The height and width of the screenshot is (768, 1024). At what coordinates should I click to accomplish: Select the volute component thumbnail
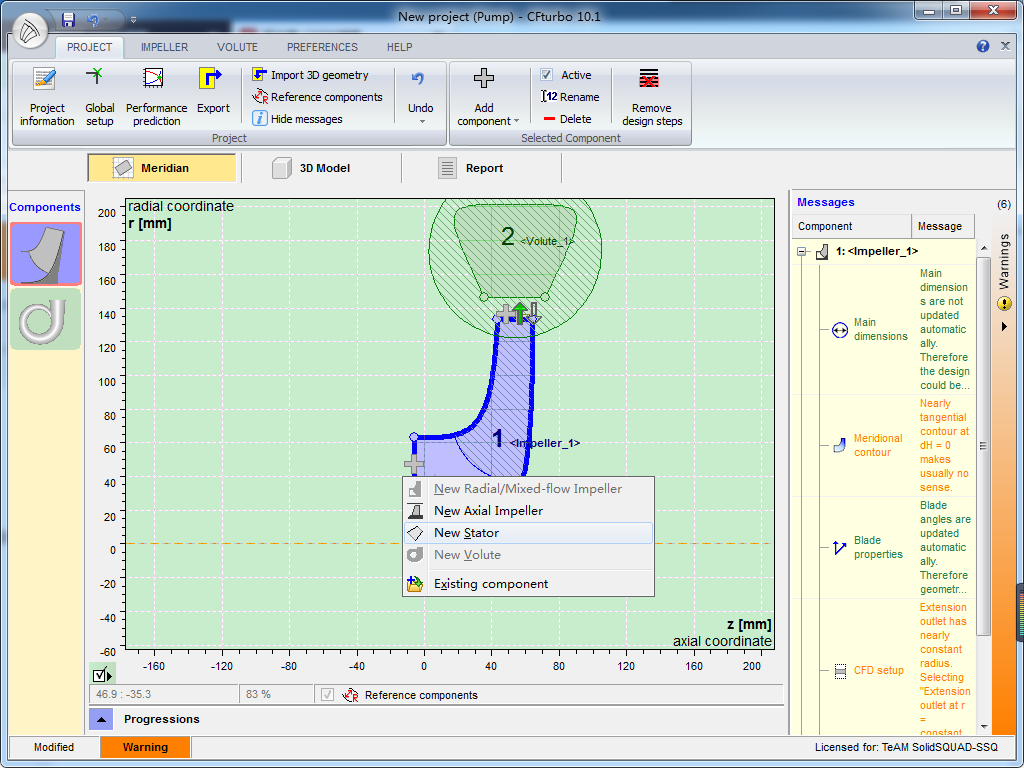[x=46, y=319]
